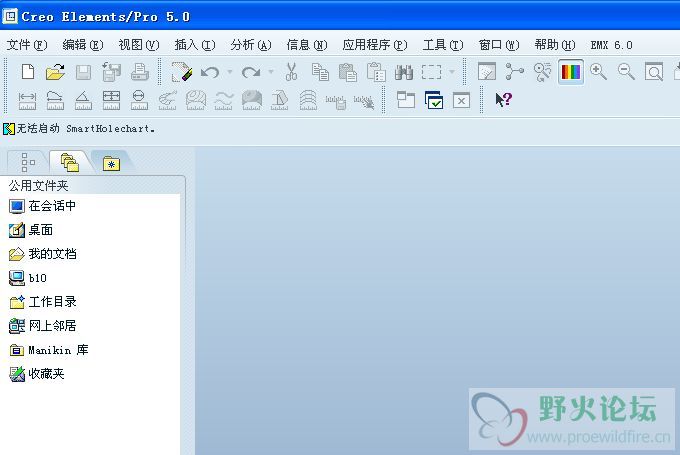The width and height of the screenshot is (680, 455).
Task: Switch to the folder browser tab
Action: (x=70, y=163)
